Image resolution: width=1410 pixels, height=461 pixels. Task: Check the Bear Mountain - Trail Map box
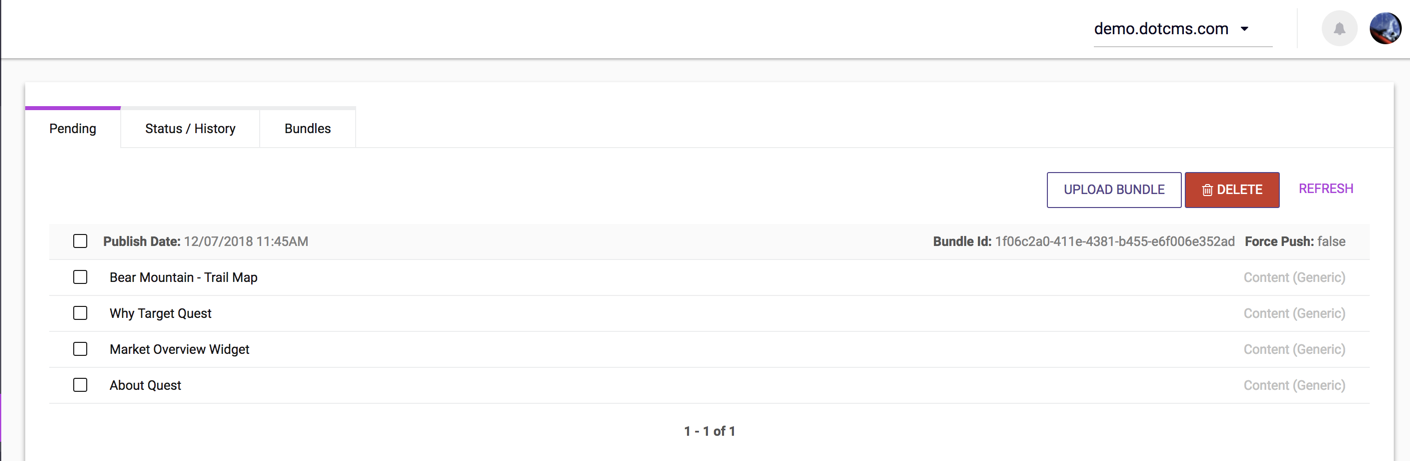pyautogui.click(x=80, y=277)
